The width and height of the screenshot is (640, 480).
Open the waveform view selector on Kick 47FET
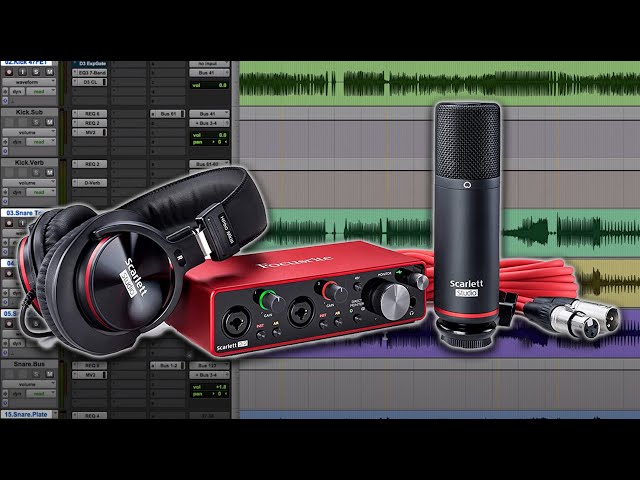pyautogui.click(x=29, y=82)
